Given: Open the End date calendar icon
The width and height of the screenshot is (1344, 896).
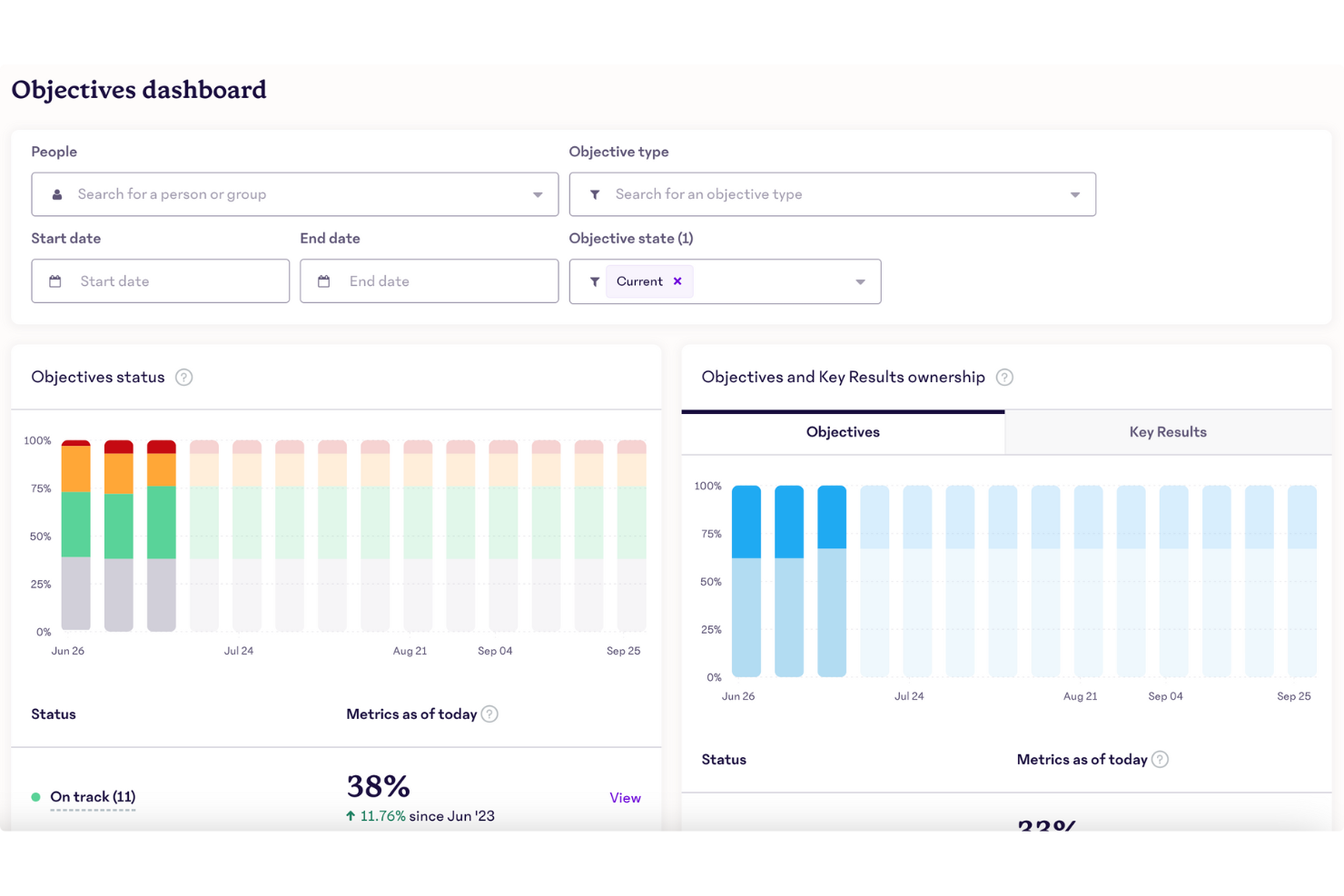Looking at the screenshot, I should click(324, 281).
